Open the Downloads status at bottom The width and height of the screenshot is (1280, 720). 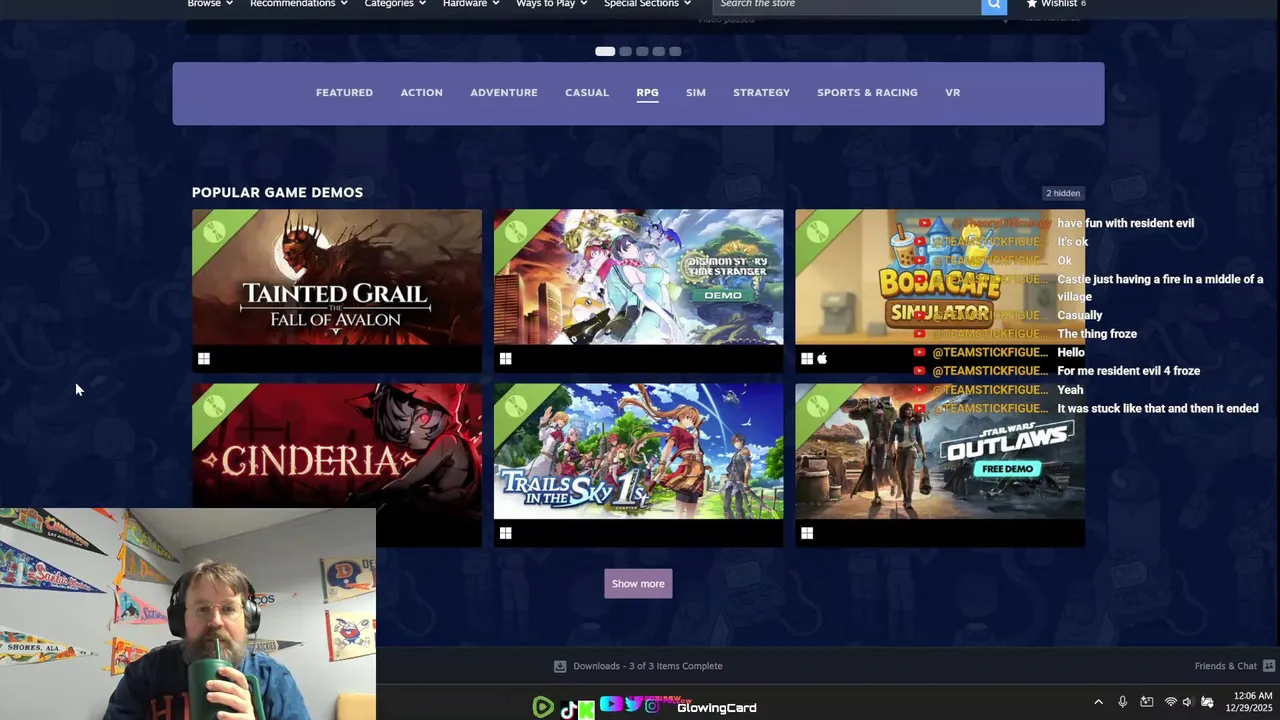click(638, 666)
